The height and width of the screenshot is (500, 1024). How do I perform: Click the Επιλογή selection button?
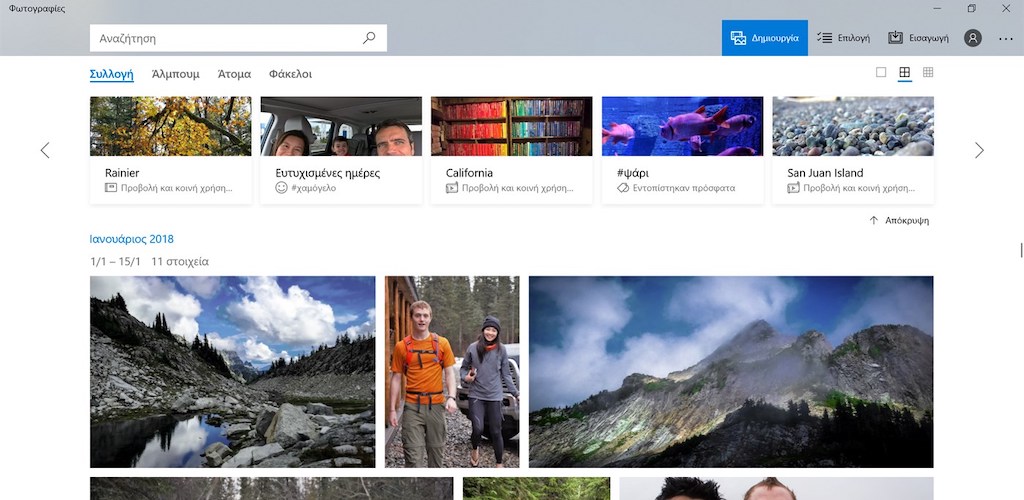coord(843,38)
